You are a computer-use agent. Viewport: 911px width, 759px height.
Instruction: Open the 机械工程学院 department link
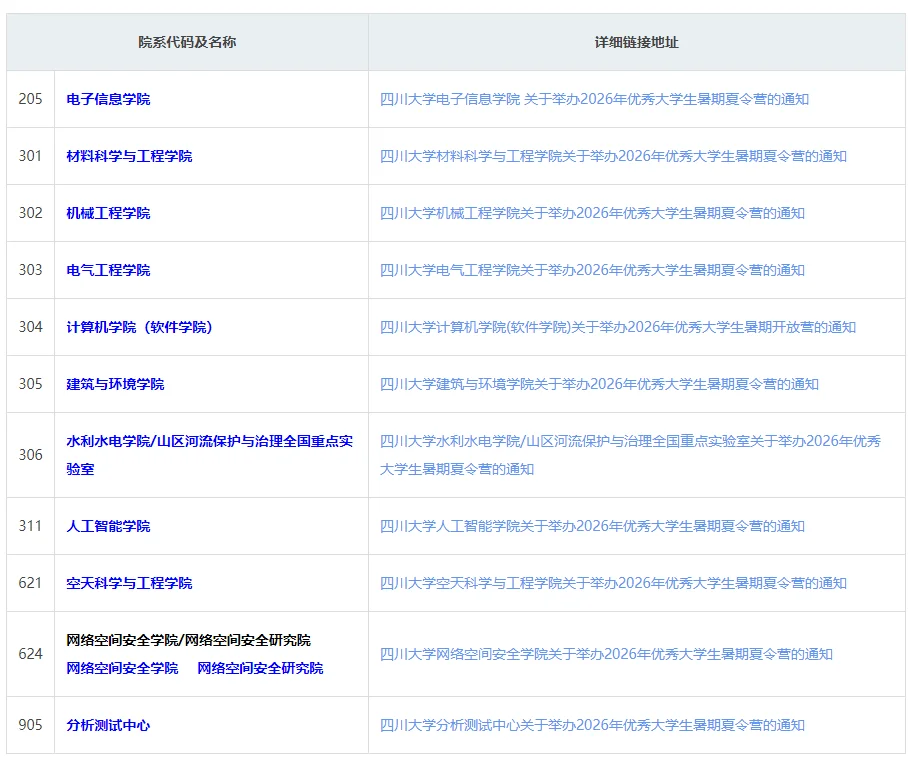pos(108,213)
